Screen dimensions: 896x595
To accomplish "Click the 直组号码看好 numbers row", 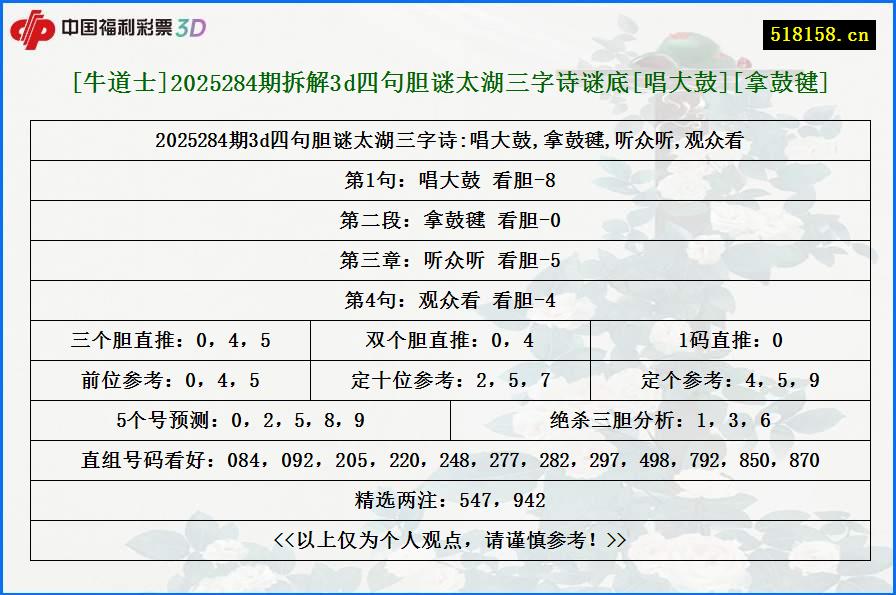I will click(x=448, y=460).
